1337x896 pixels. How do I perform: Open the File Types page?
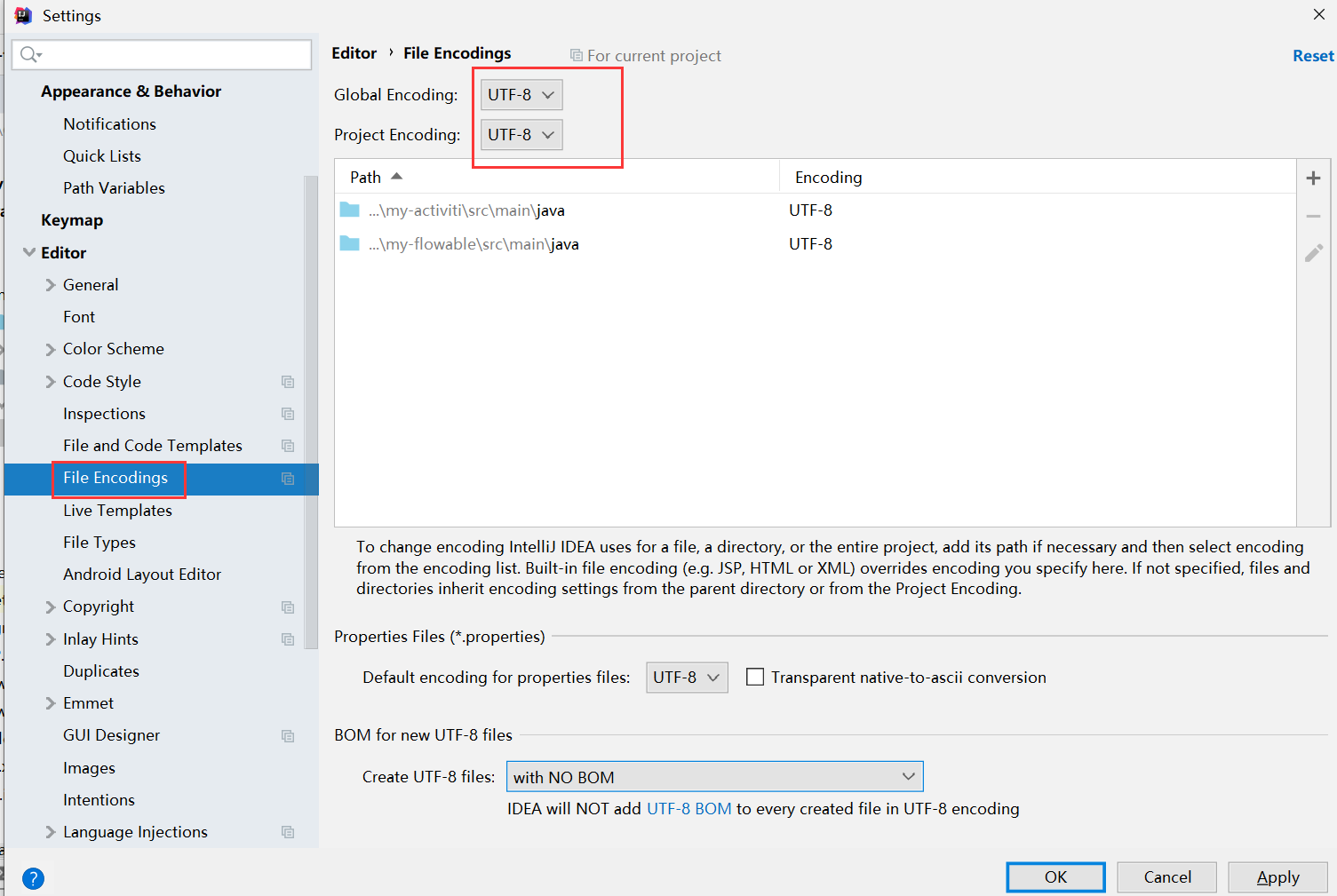99,543
